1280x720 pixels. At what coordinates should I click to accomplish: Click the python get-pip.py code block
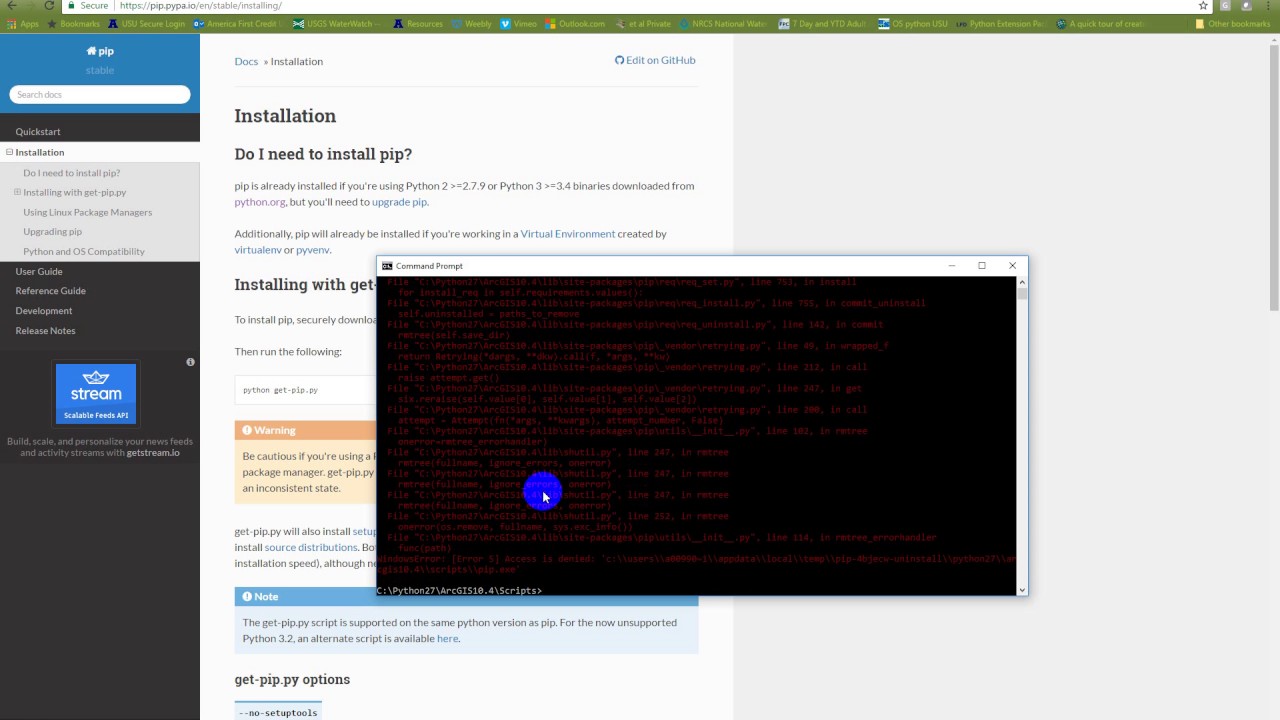click(x=305, y=390)
